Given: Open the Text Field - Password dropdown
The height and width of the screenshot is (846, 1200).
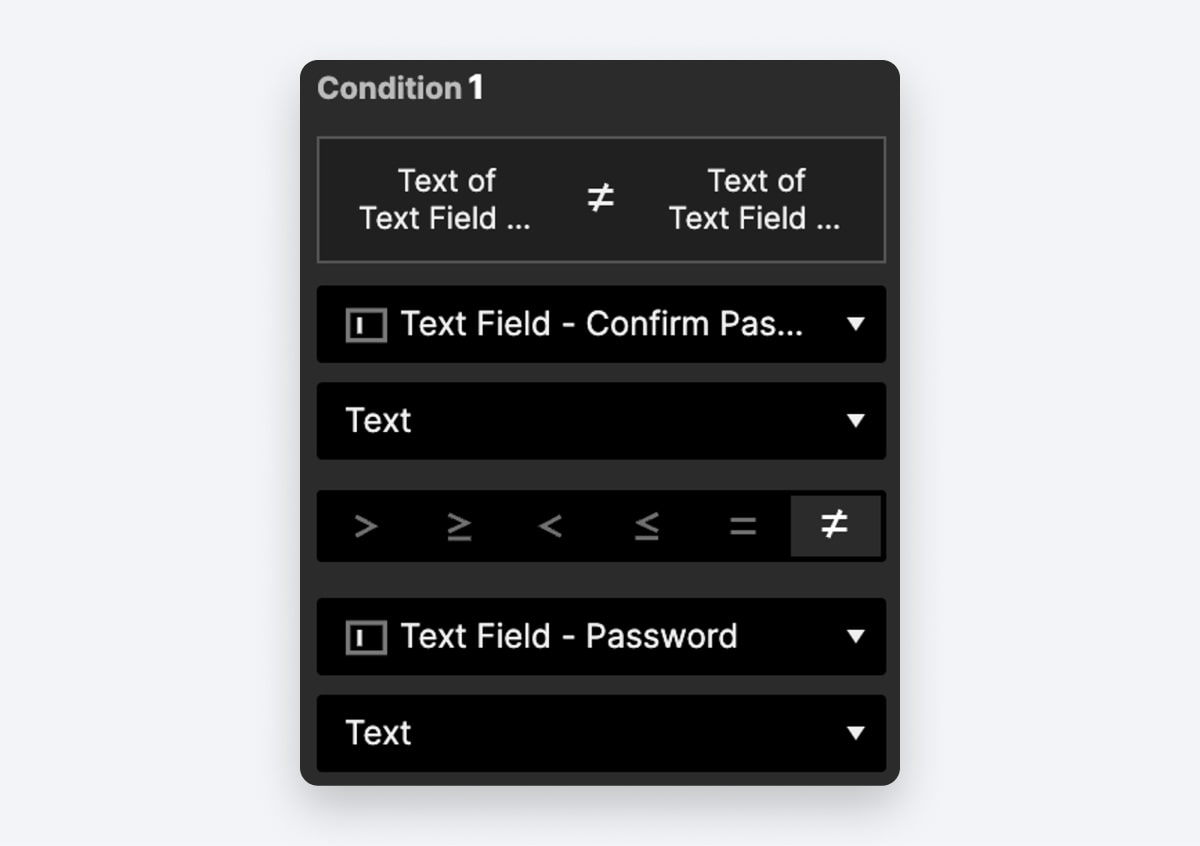Looking at the screenshot, I should point(600,636).
